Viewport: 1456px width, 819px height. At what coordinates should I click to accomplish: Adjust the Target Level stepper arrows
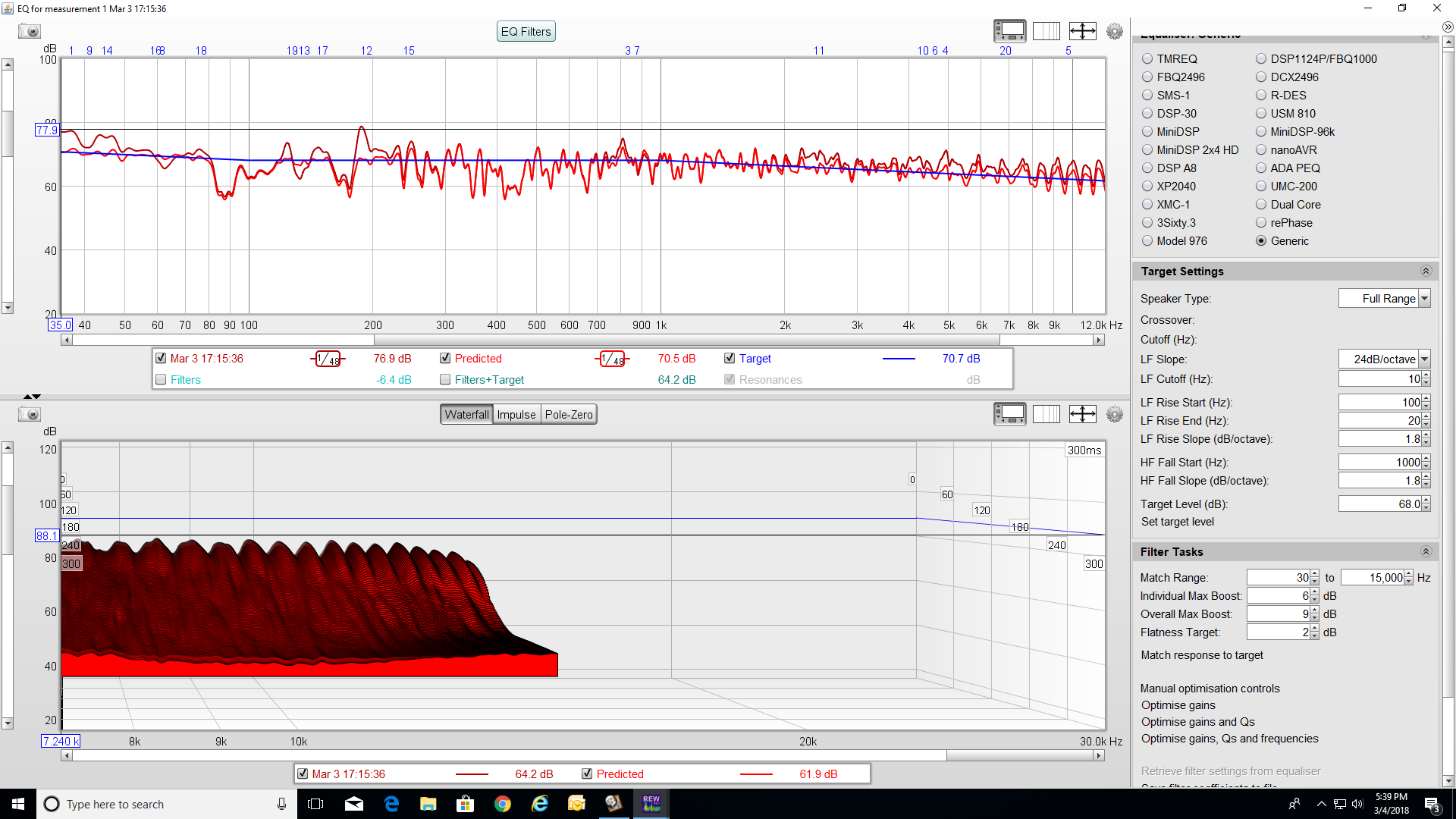click(x=1426, y=504)
